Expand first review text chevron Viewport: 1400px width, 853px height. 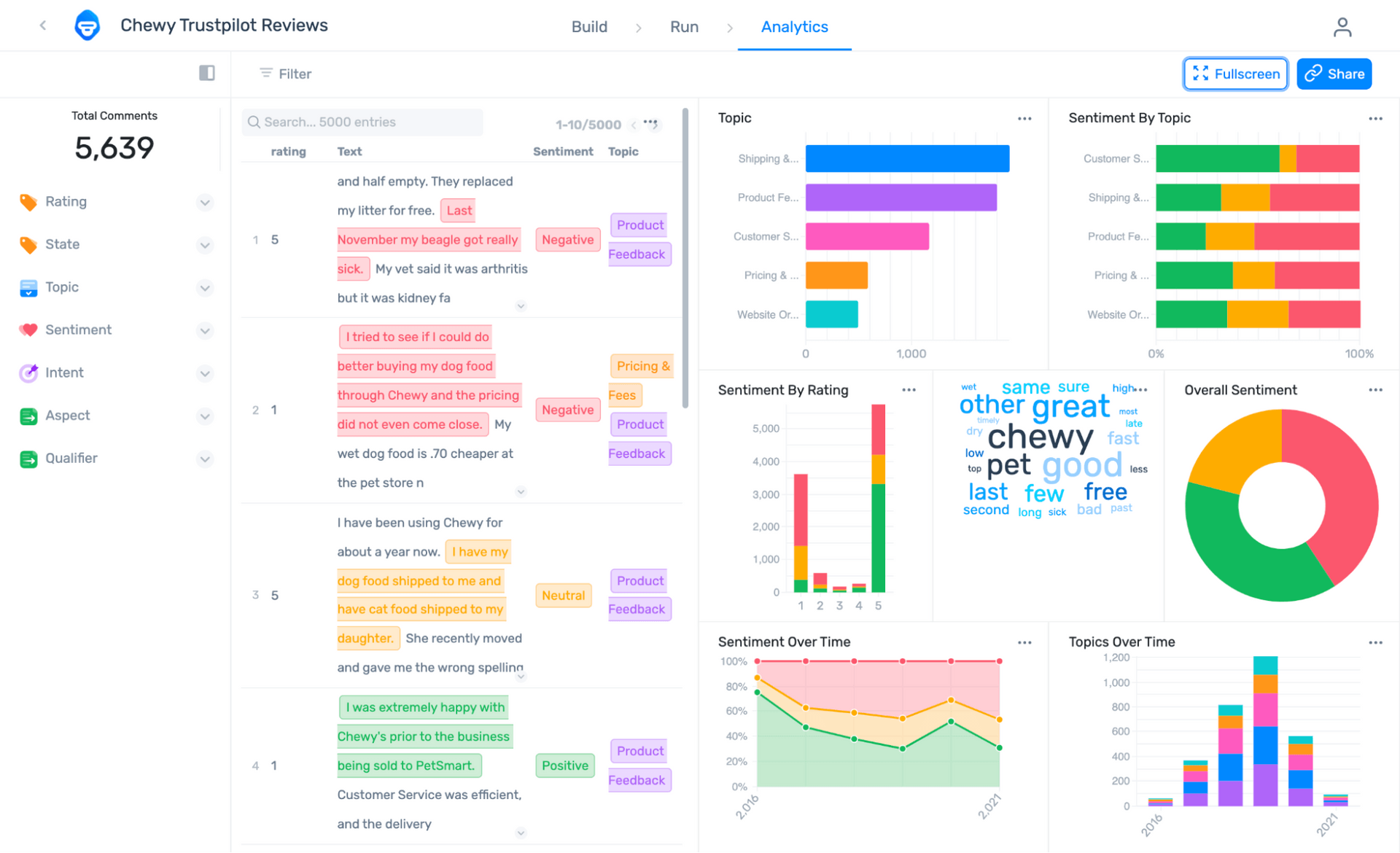(521, 306)
